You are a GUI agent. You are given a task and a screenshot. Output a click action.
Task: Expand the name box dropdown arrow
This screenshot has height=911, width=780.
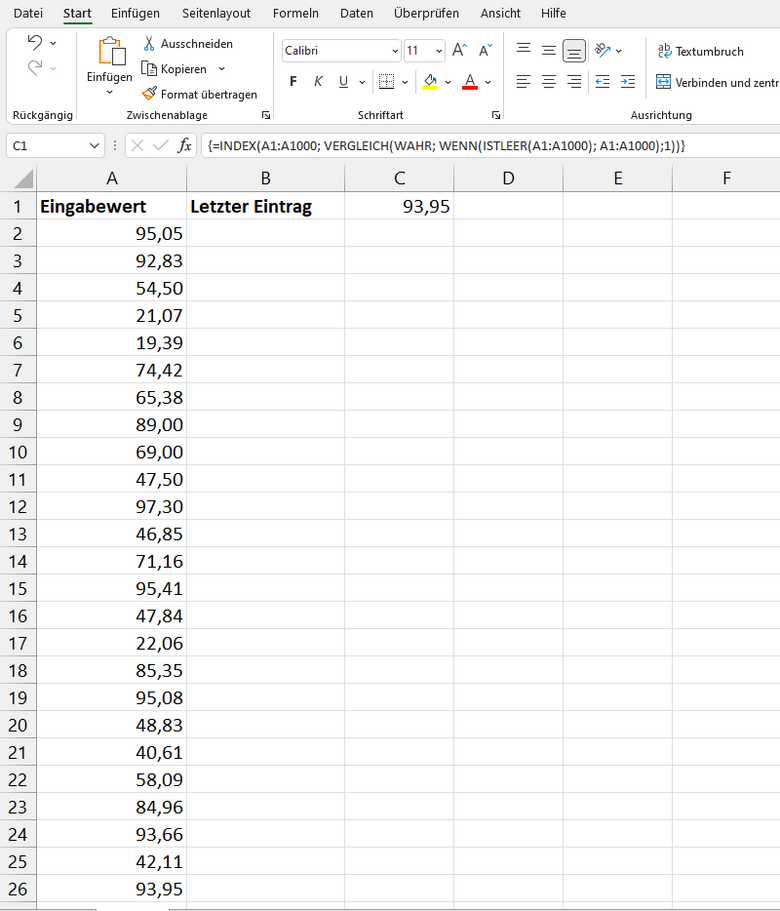point(95,146)
